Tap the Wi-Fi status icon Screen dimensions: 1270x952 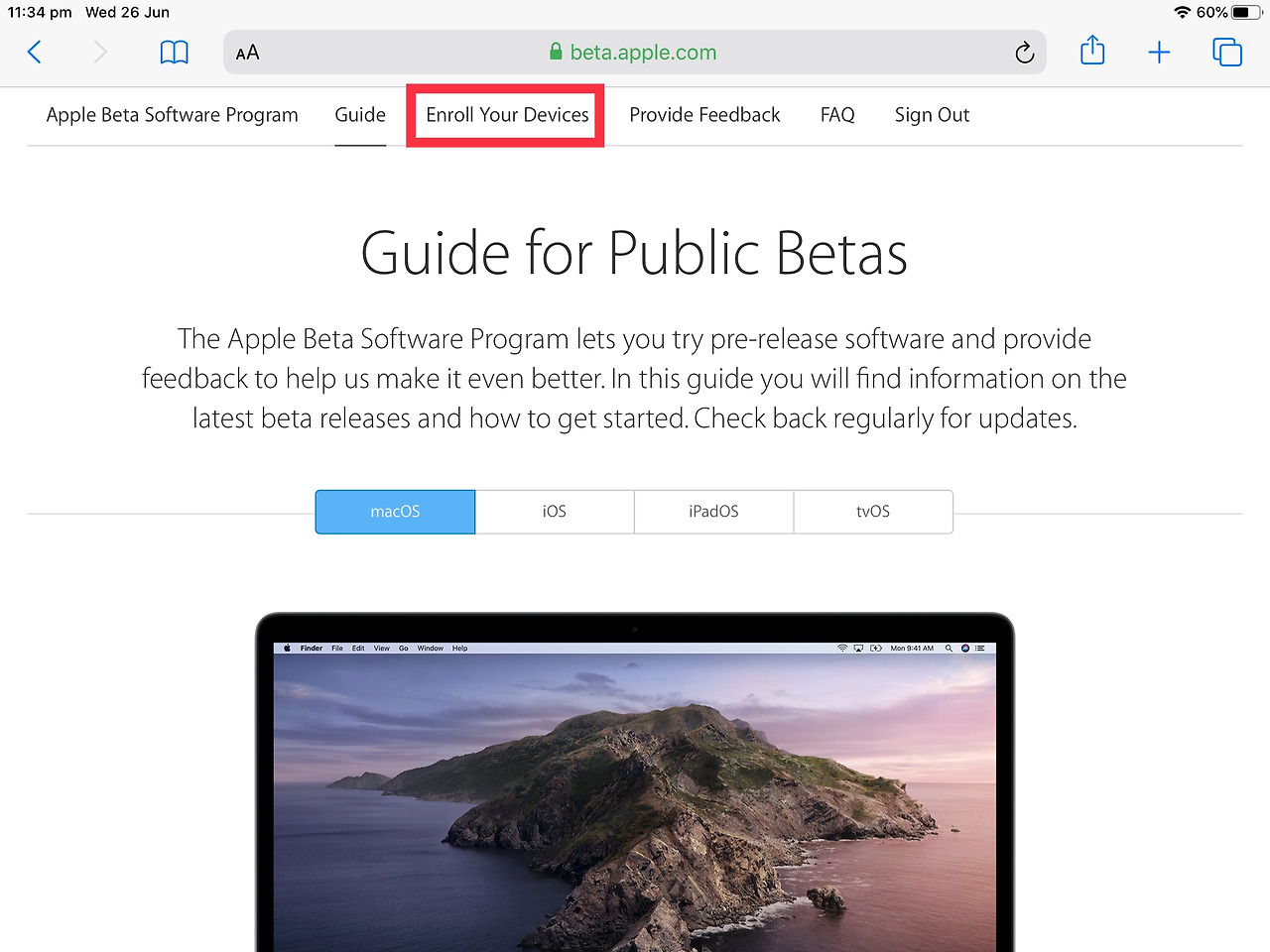pos(1182,12)
